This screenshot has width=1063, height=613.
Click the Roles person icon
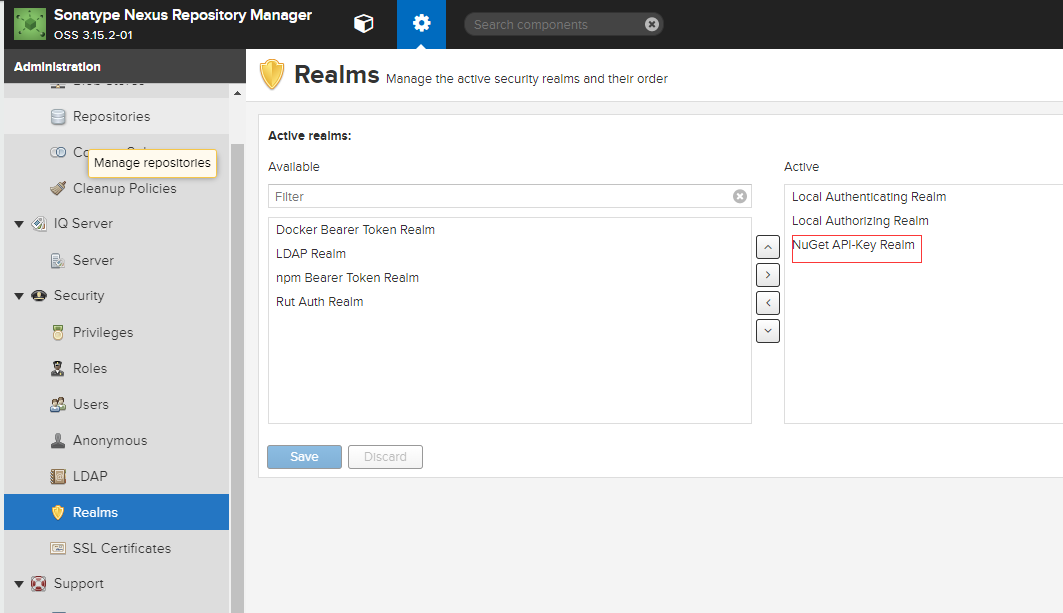coord(58,368)
